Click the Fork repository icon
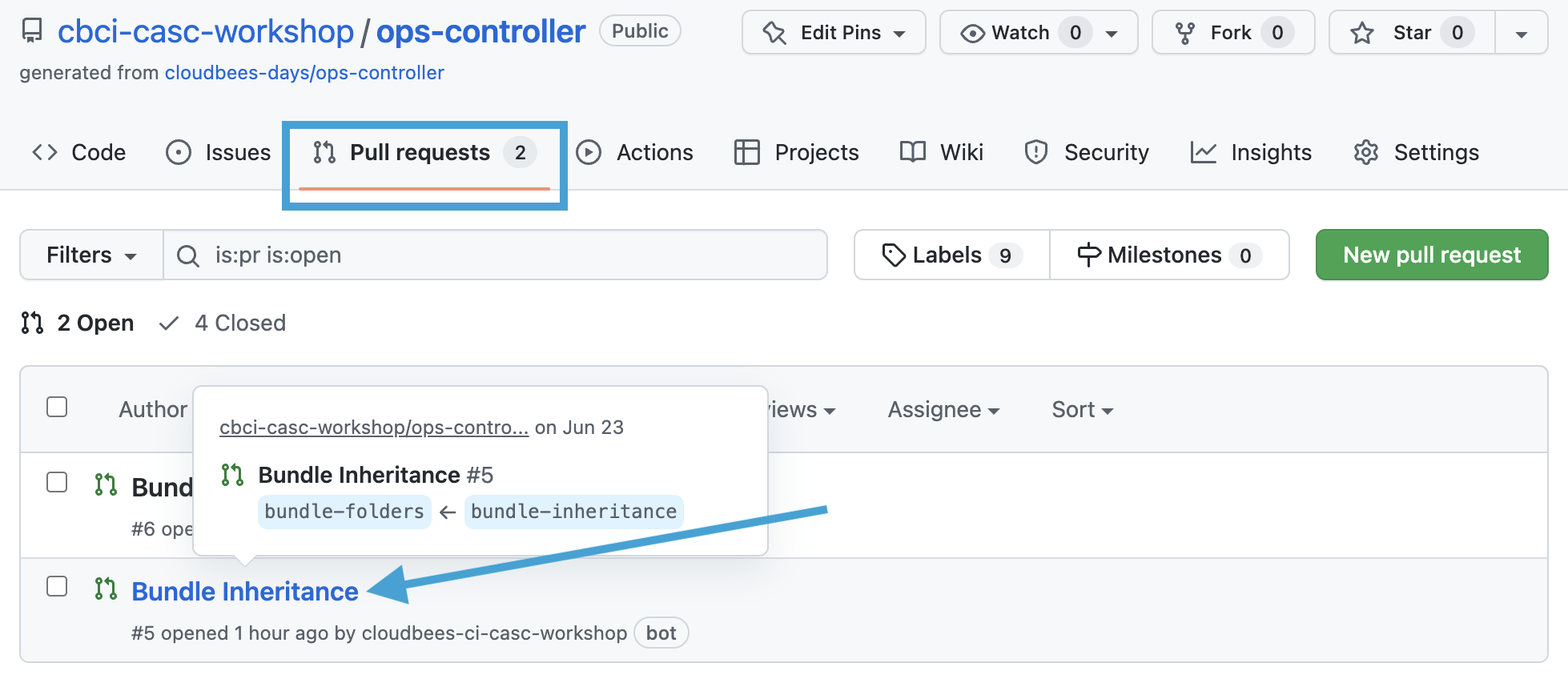 click(1184, 33)
